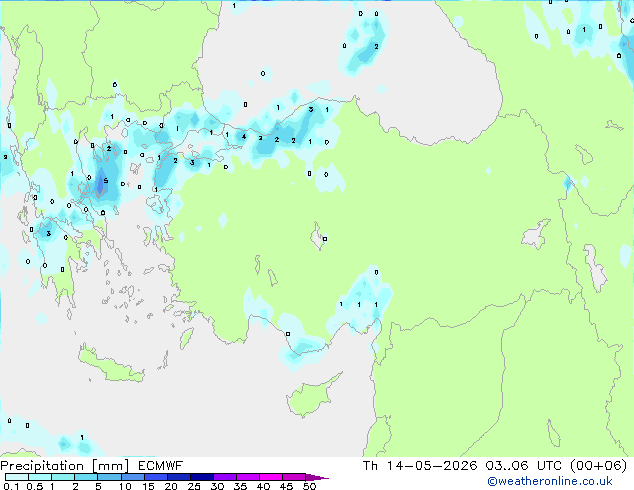Screen dimensions: 634x490
Task: Click the "ECMWF" model label
Action: pyautogui.click(x=160, y=466)
